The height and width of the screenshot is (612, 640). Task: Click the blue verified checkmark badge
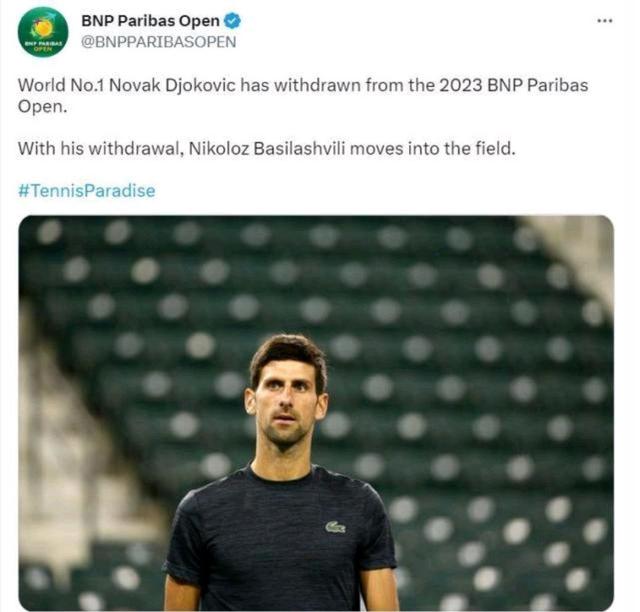233,21
